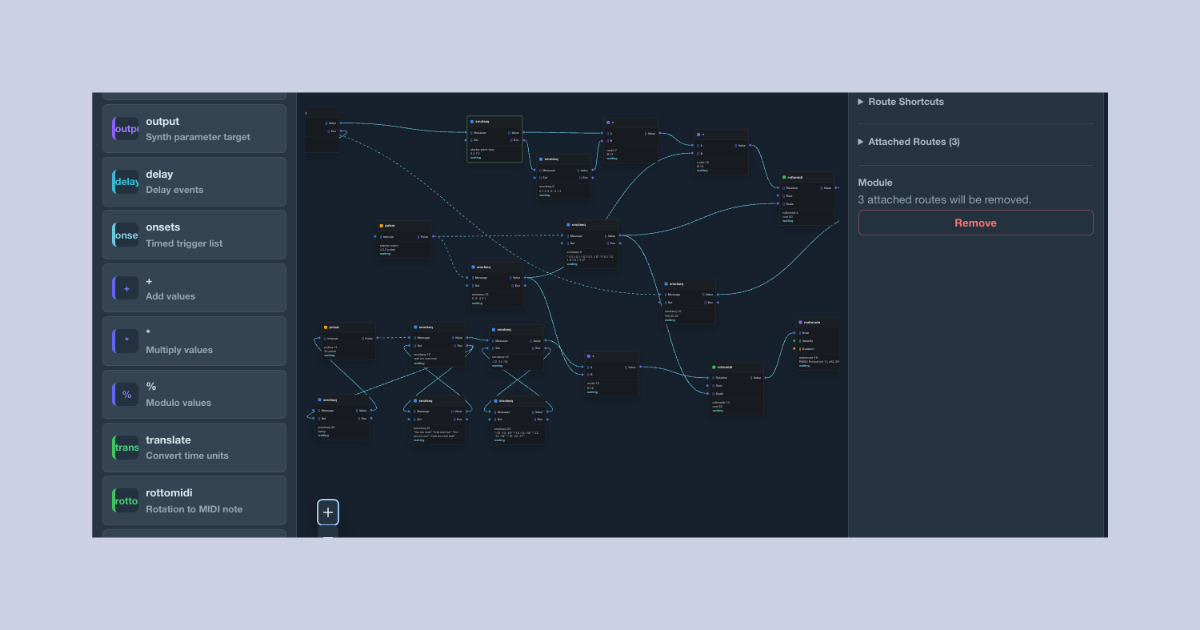Choose the onsets timed trigger list icon
Image resolution: width=1200 pixels, height=630 pixels.
(x=126, y=235)
